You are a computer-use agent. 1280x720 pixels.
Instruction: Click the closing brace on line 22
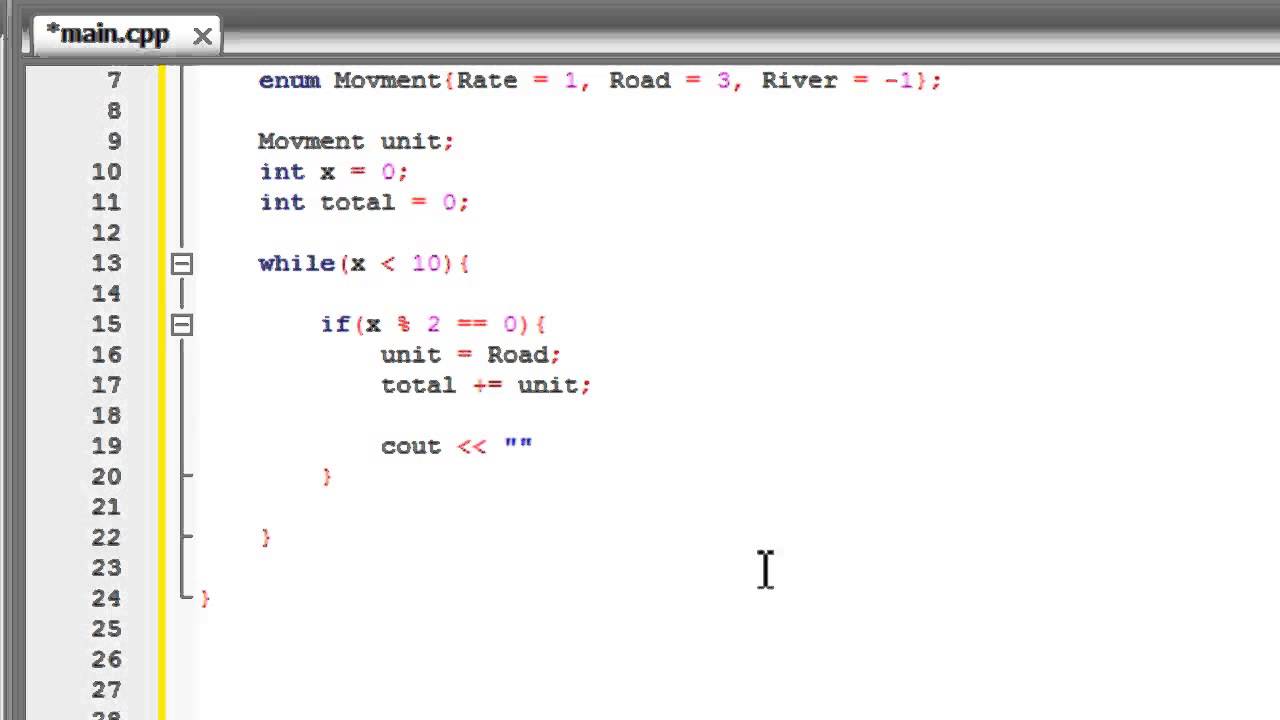coord(266,538)
